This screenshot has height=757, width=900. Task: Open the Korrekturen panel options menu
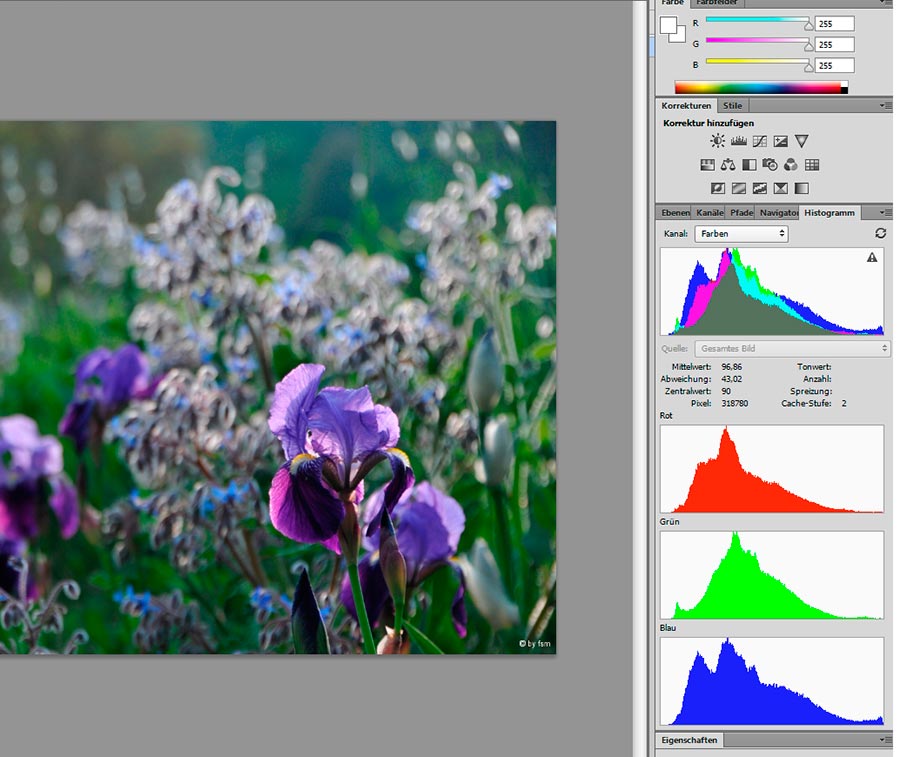[885, 105]
